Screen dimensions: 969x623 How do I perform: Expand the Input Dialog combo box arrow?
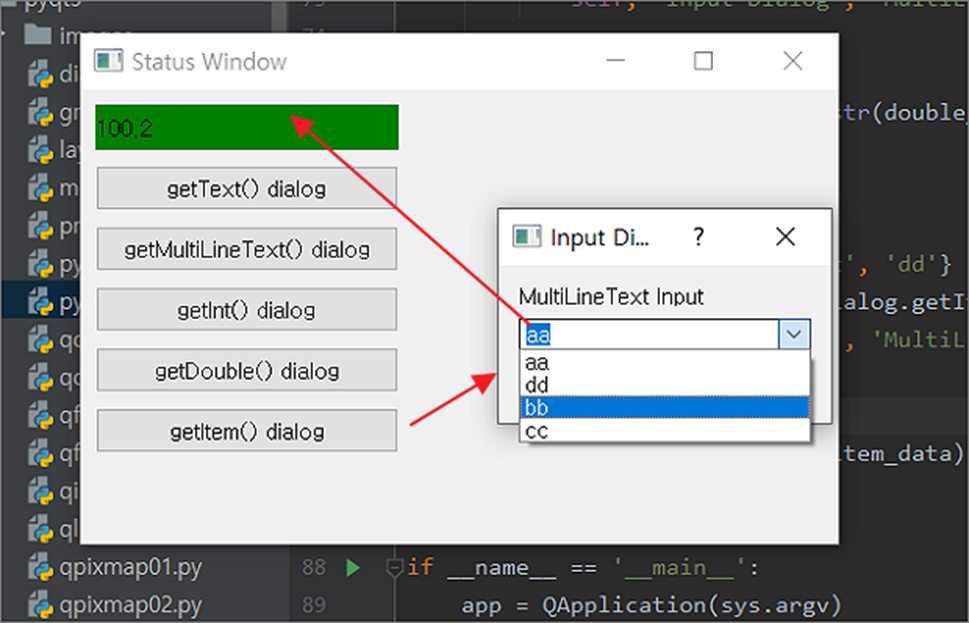tap(794, 334)
